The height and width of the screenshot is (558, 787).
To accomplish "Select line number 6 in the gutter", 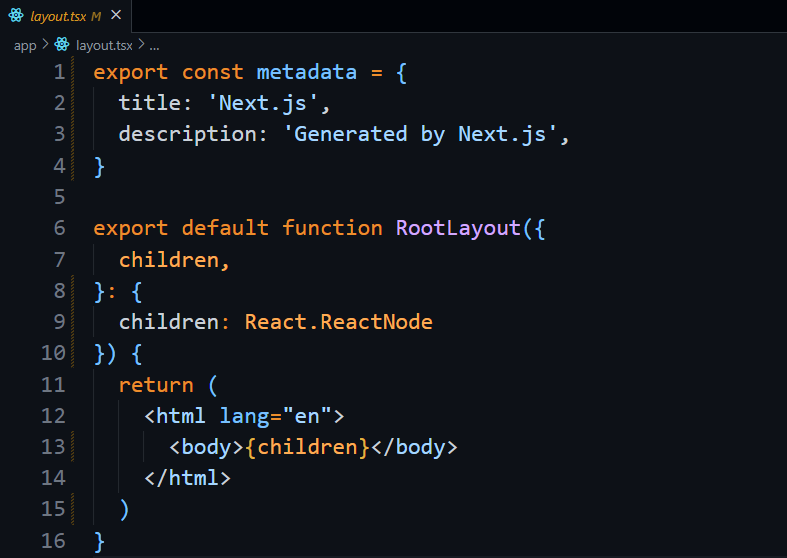I will tap(59, 228).
